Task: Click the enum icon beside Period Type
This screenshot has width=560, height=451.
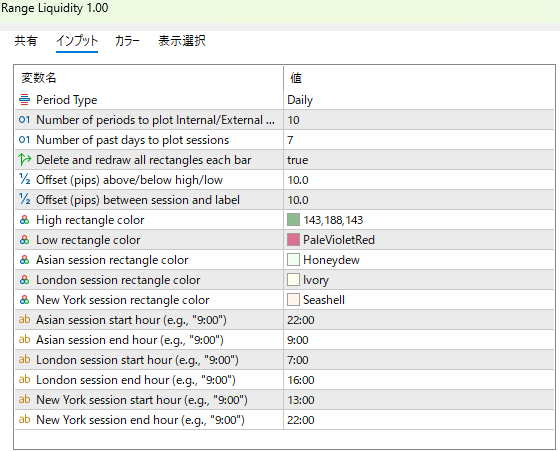Action: point(24,100)
